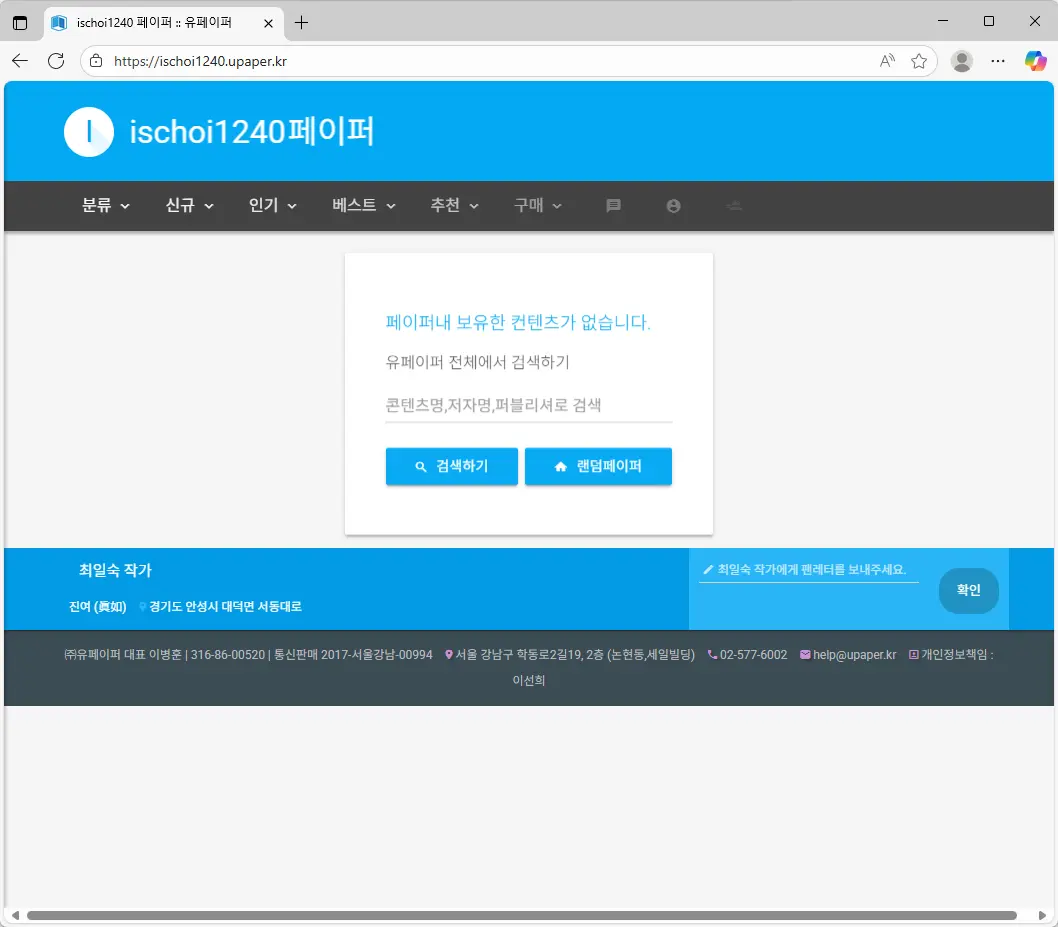Open the 베스트 dropdown menu
Image resolution: width=1058 pixels, height=927 pixels.
[364, 206]
